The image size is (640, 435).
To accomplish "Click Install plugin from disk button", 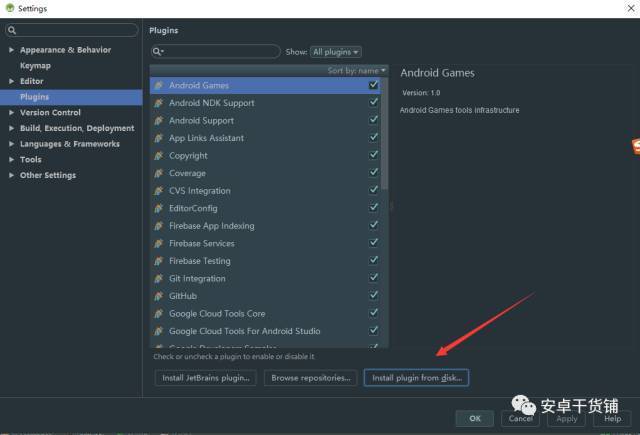I will [416, 378].
